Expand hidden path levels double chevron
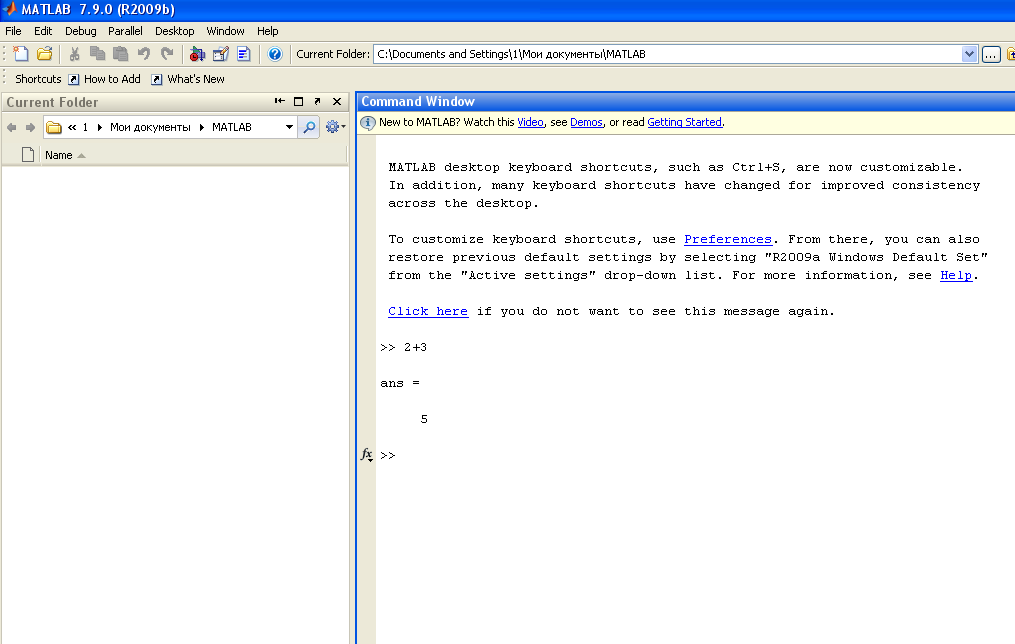1015x644 pixels. [x=72, y=128]
